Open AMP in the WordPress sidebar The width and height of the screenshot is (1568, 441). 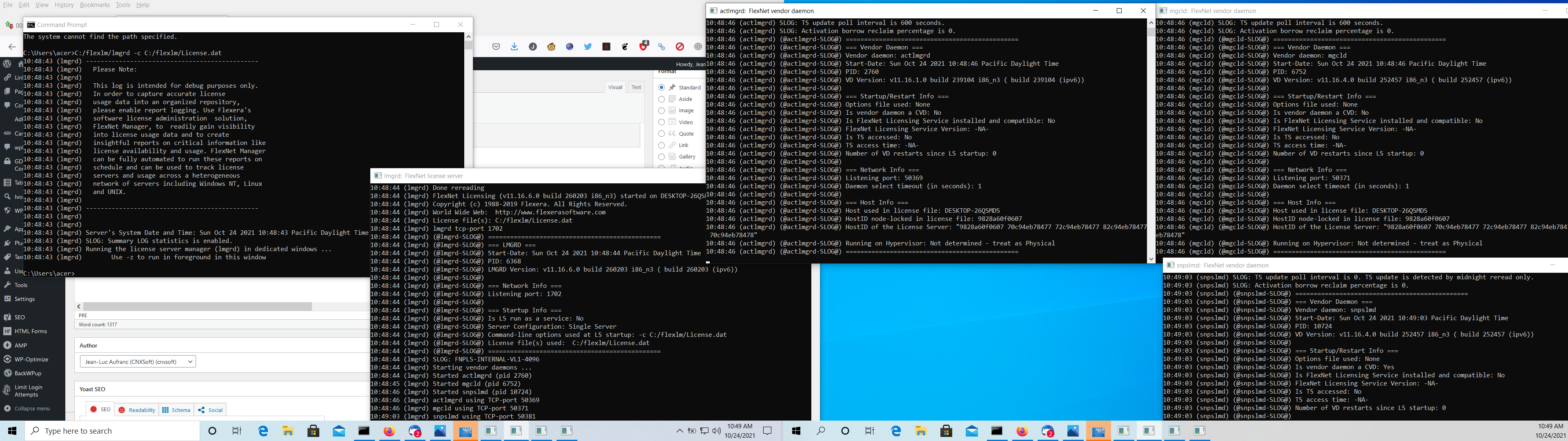pos(21,345)
